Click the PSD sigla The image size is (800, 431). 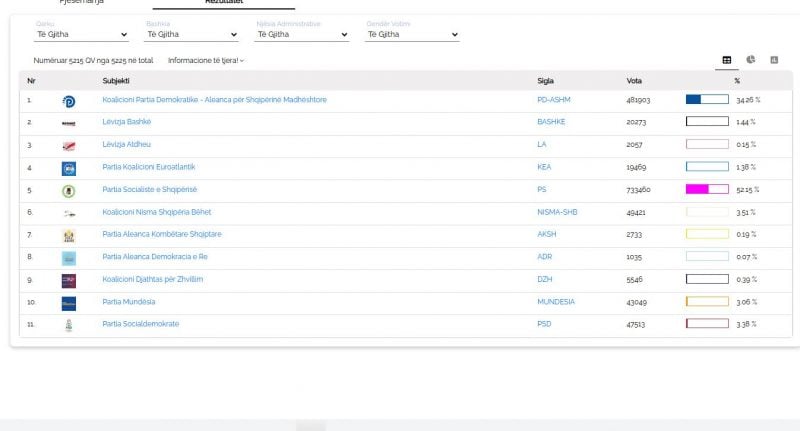tap(544, 324)
